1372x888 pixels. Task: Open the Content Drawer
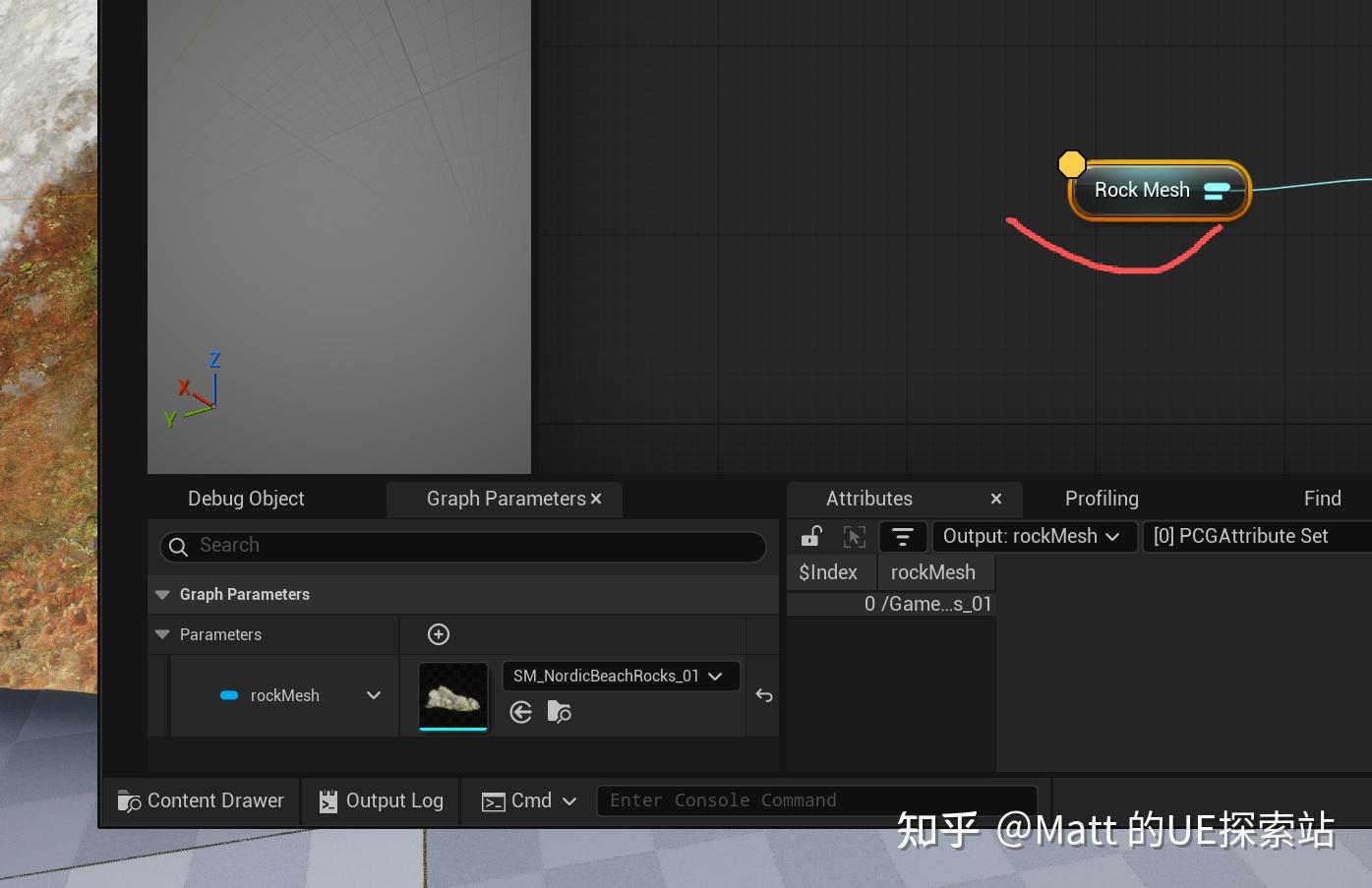click(201, 800)
